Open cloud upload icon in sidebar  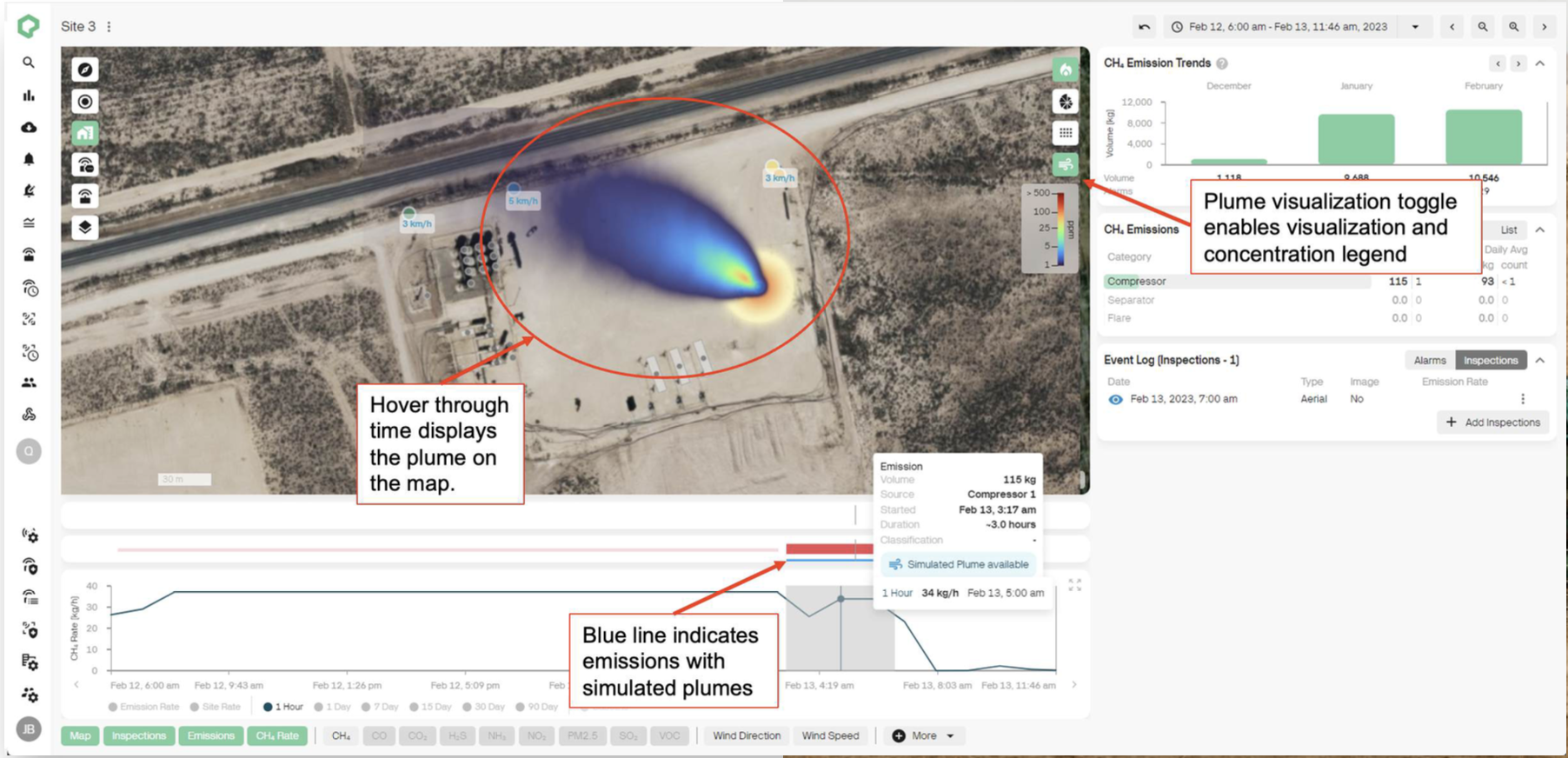click(x=29, y=127)
